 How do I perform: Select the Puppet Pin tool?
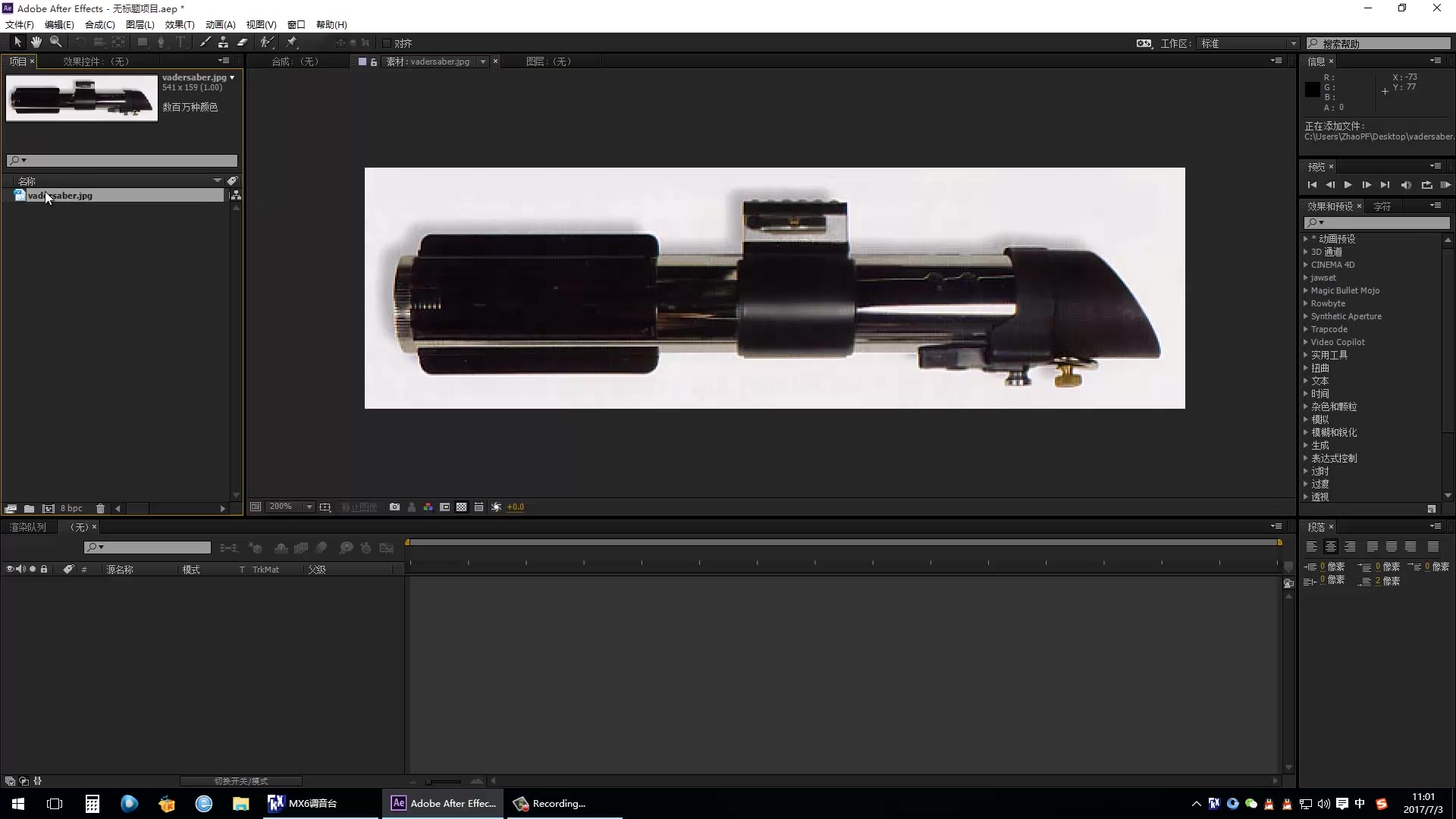[292, 42]
